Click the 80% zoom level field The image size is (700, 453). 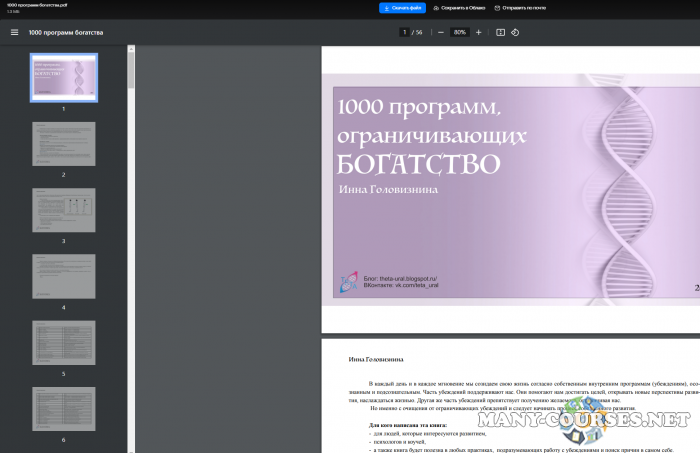[x=459, y=32]
